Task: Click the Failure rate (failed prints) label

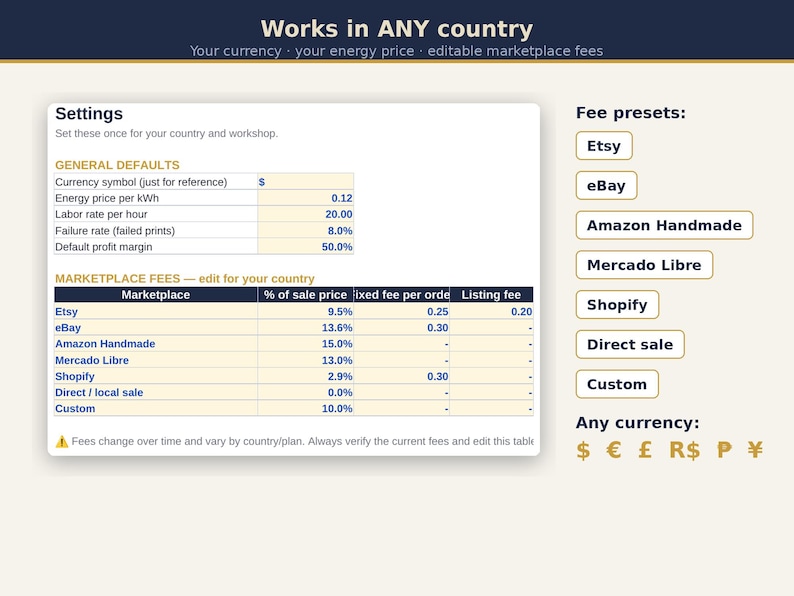Action: [115, 230]
